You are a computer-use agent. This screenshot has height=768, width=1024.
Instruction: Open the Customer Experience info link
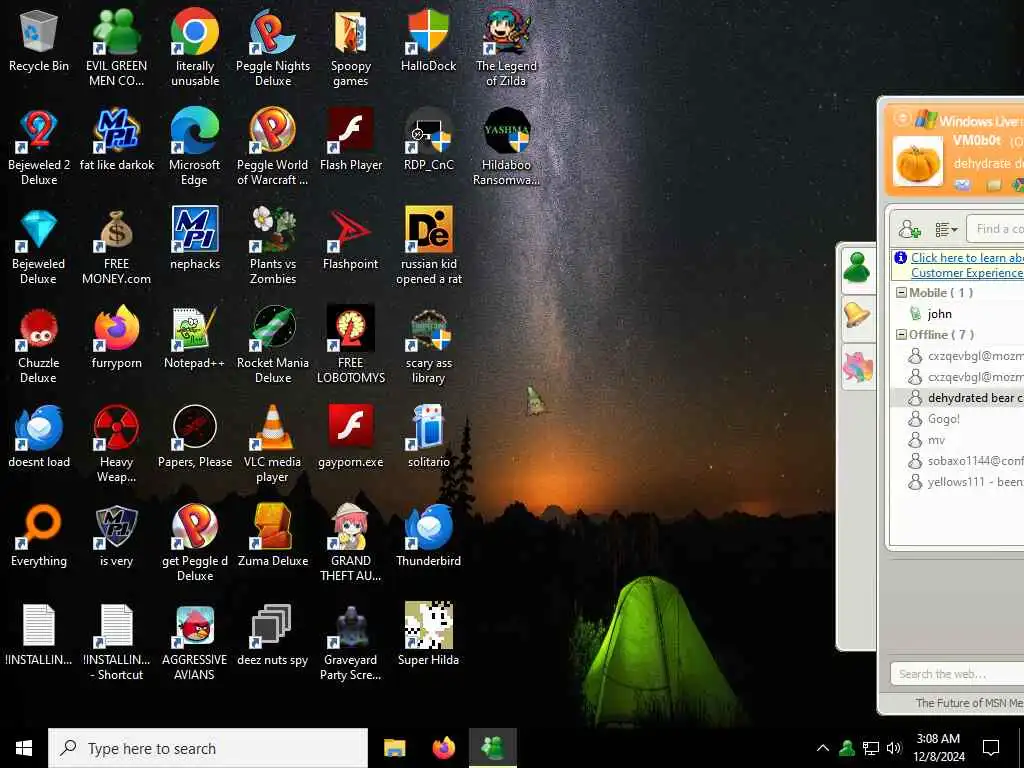point(967,265)
